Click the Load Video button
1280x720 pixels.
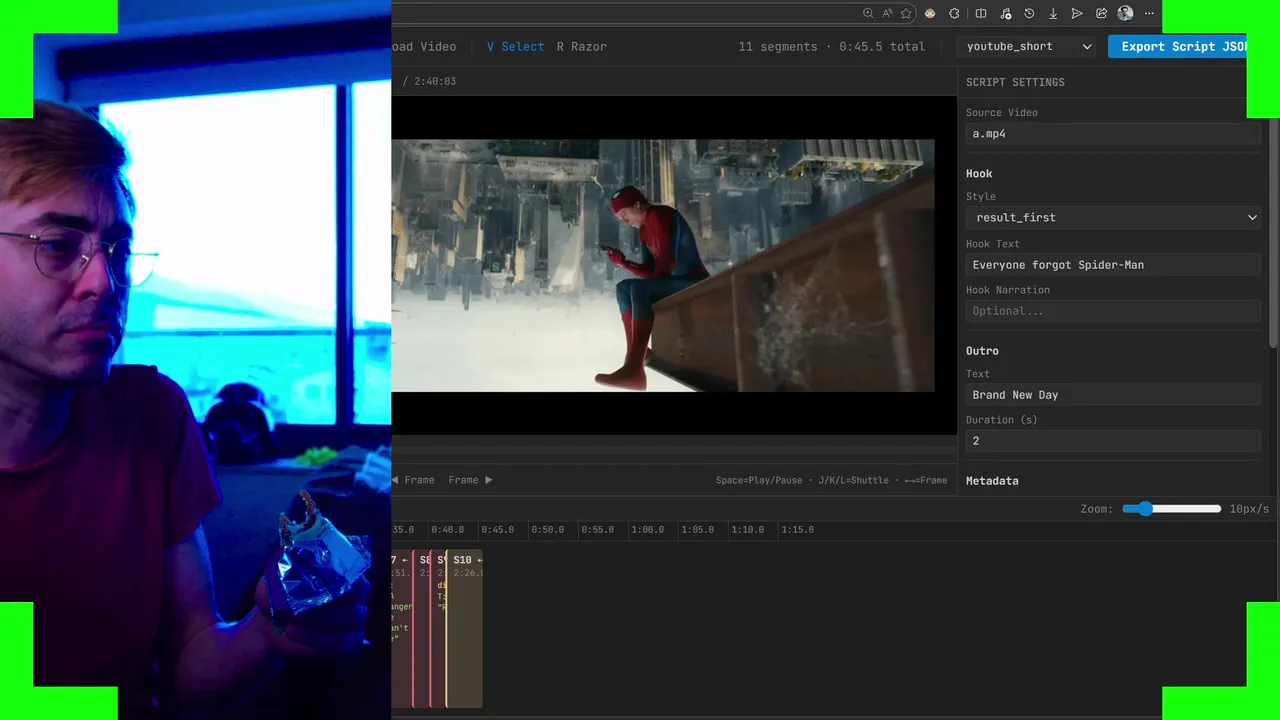(424, 46)
